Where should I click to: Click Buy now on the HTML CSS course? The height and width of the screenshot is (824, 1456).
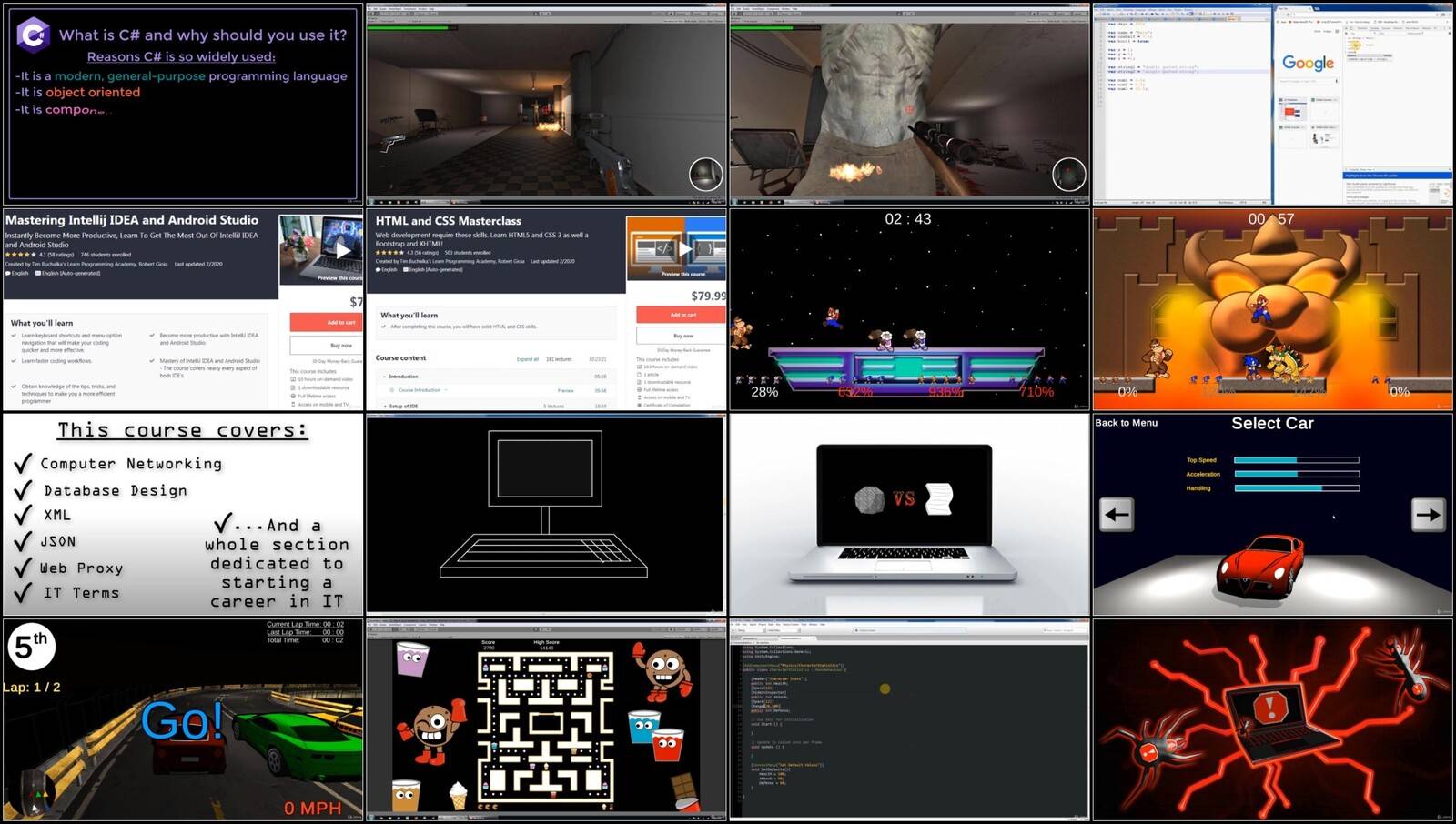[x=682, y=336]
